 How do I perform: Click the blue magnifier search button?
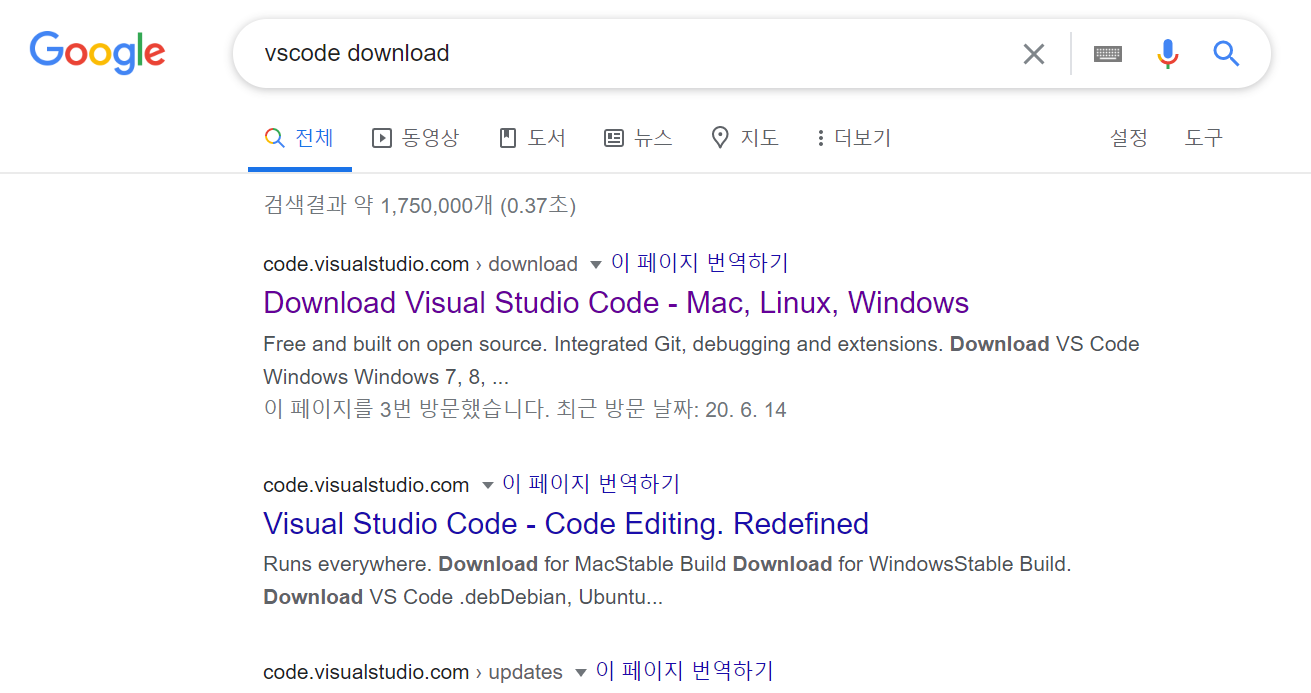[x=1226, y=54]
